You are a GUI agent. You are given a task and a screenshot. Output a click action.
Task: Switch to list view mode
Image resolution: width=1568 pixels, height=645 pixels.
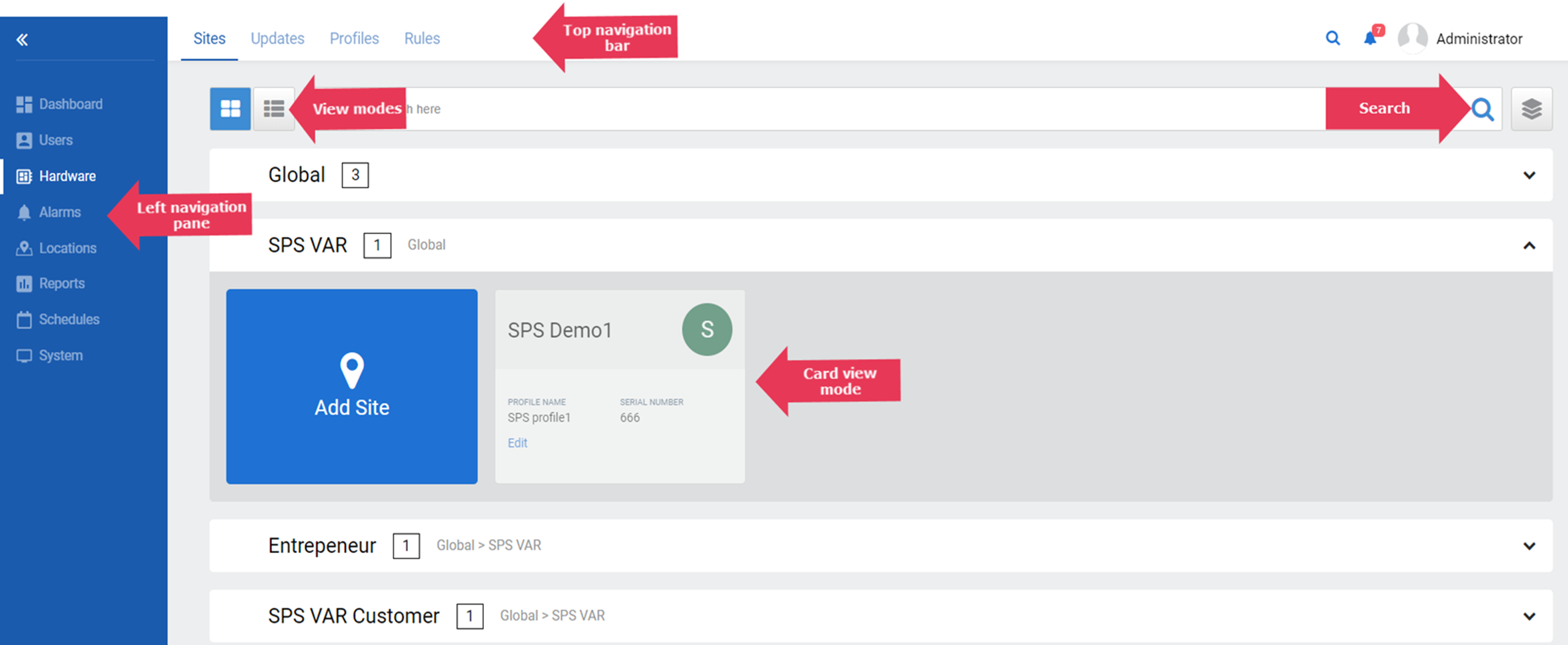[273, 108]
